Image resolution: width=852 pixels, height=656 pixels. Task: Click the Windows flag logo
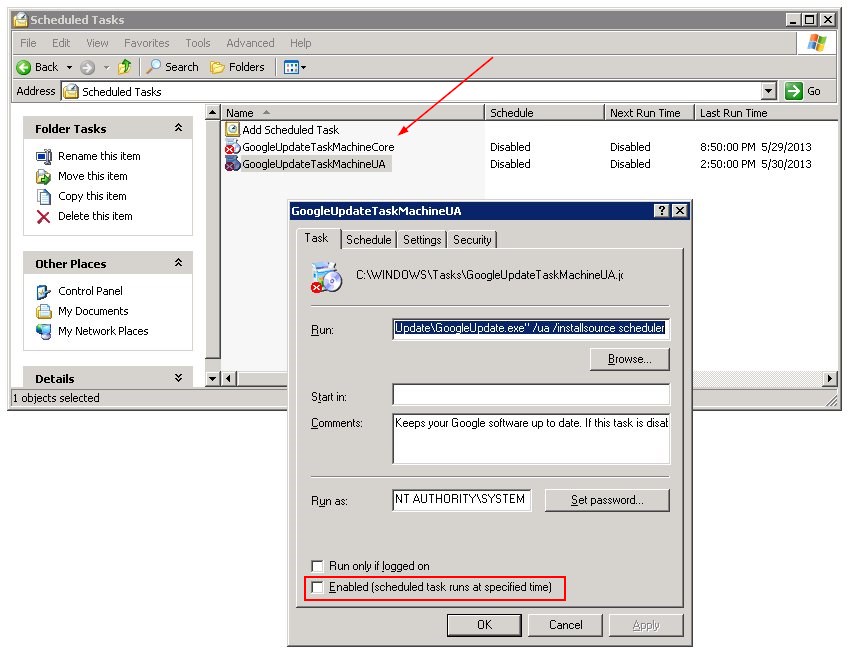click(x=816, y=42)
